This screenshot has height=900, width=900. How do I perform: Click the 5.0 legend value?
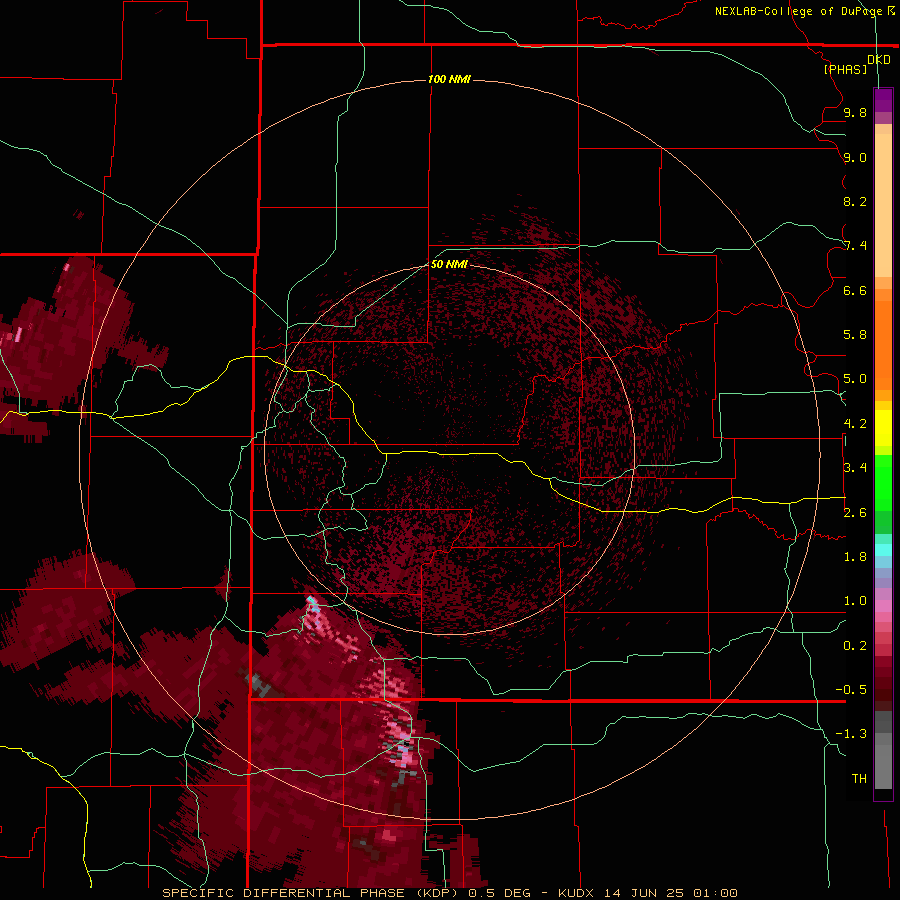pos(855,379)
